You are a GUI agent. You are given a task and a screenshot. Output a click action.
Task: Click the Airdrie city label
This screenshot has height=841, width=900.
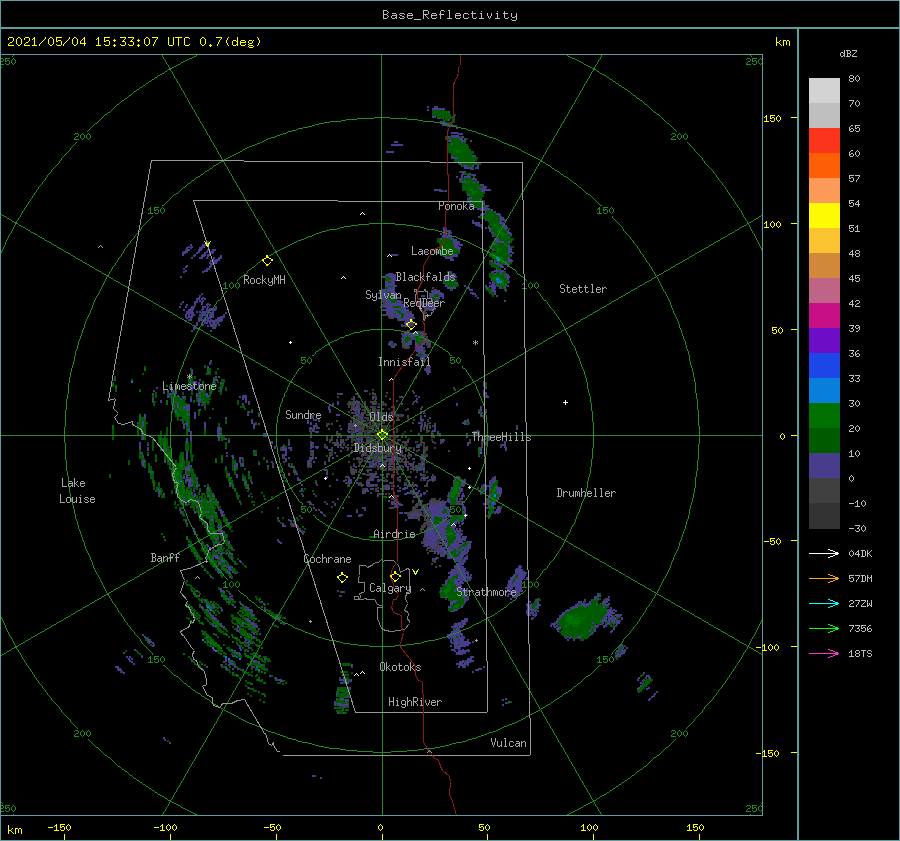(x=394, y=534)
